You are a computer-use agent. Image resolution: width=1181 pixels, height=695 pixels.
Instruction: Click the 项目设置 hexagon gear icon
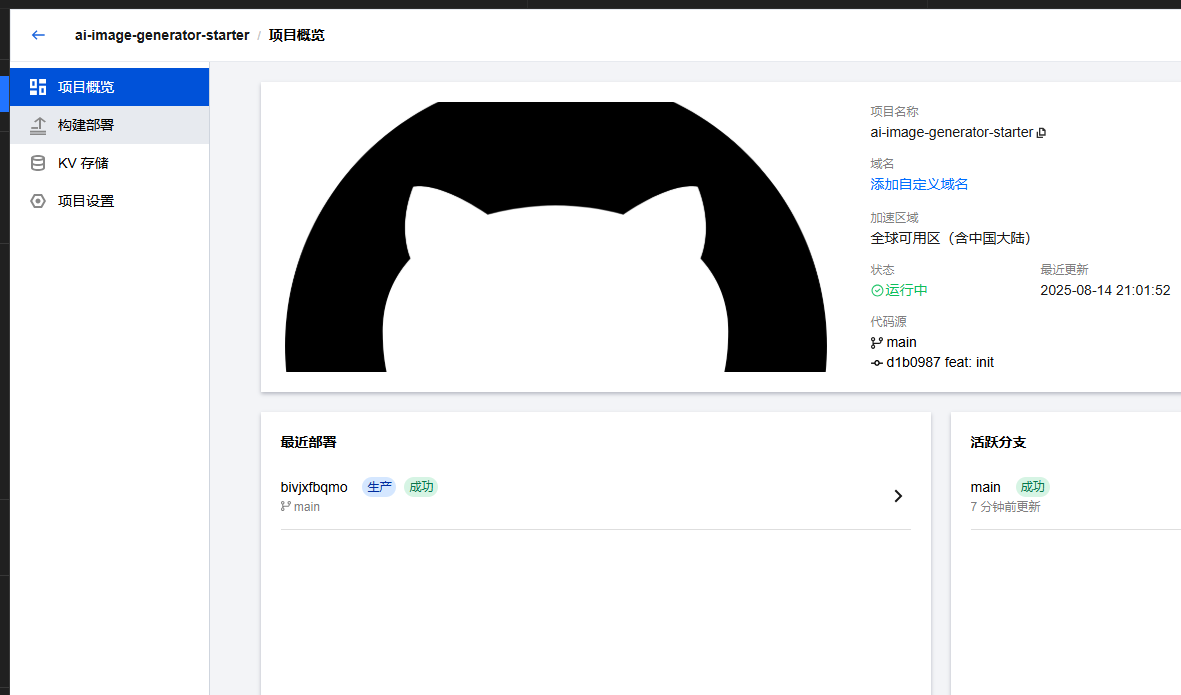point(38,201)
